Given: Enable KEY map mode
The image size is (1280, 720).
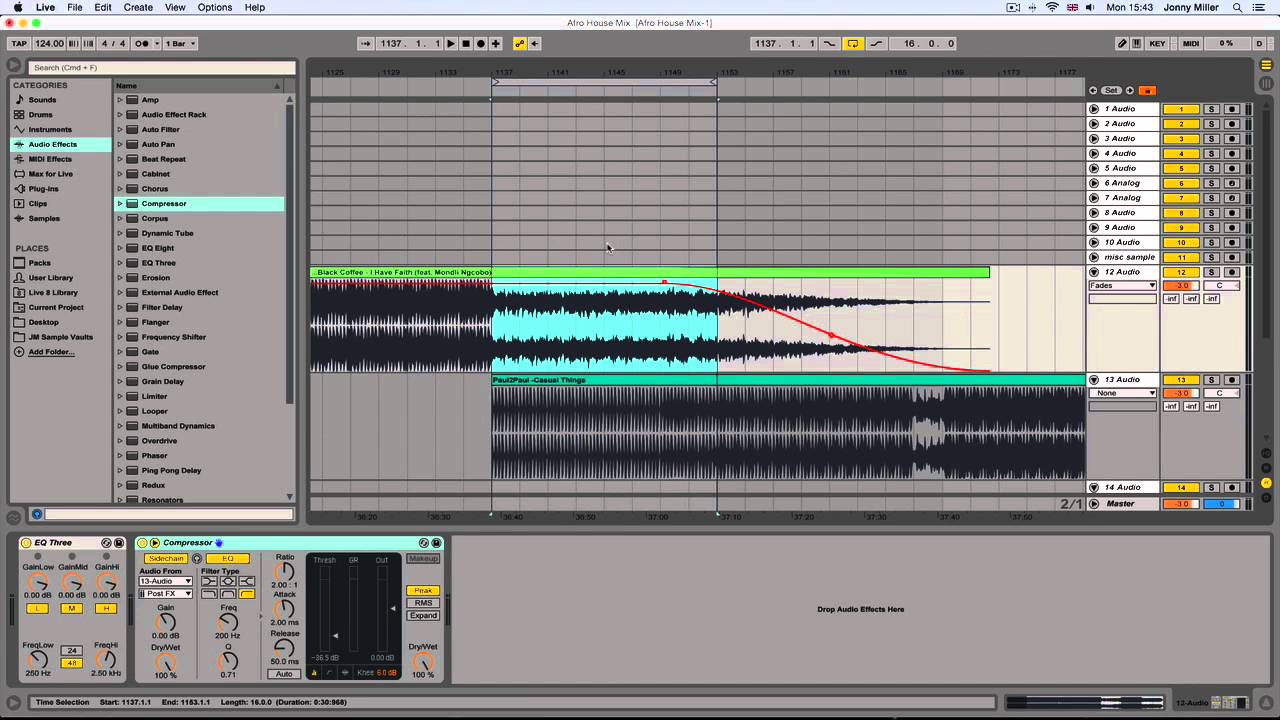Looking at the screenshot, I should pyautogui.click(x=1158, y=43).
